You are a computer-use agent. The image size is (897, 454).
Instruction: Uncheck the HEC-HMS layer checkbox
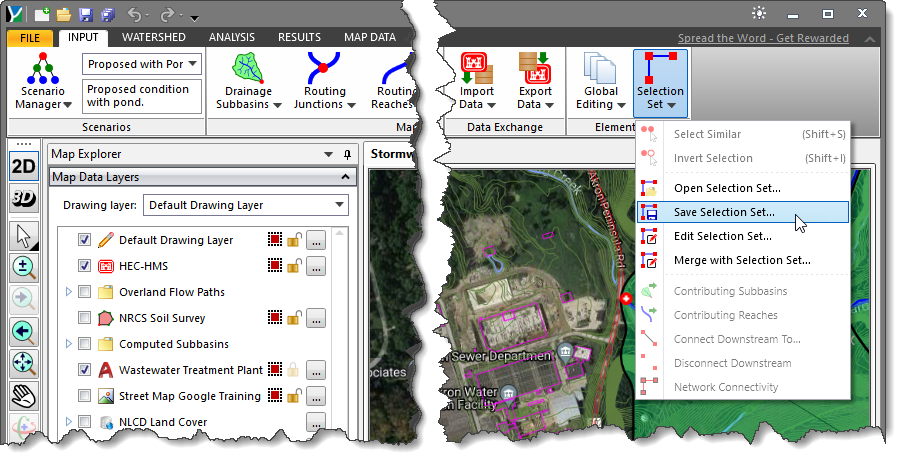tap(84, 266)
